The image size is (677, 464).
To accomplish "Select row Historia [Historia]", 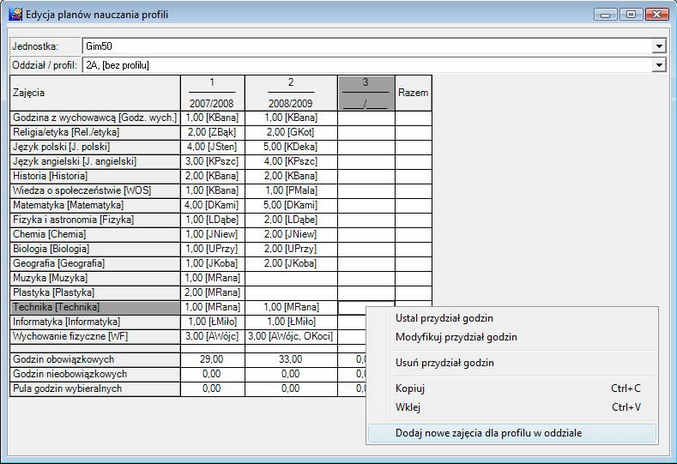I will (95, 176).
